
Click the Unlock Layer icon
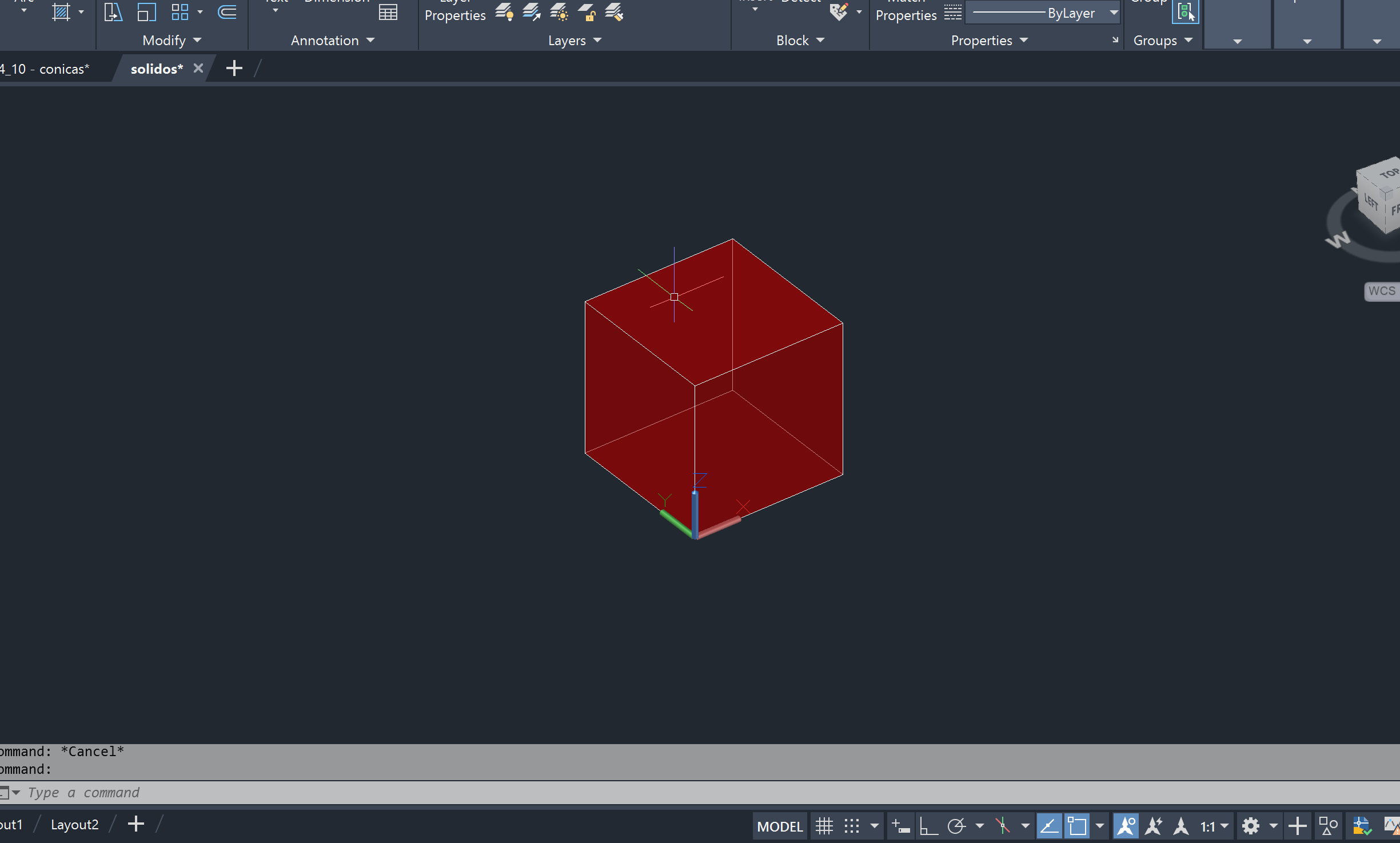(x=587, y=12)
